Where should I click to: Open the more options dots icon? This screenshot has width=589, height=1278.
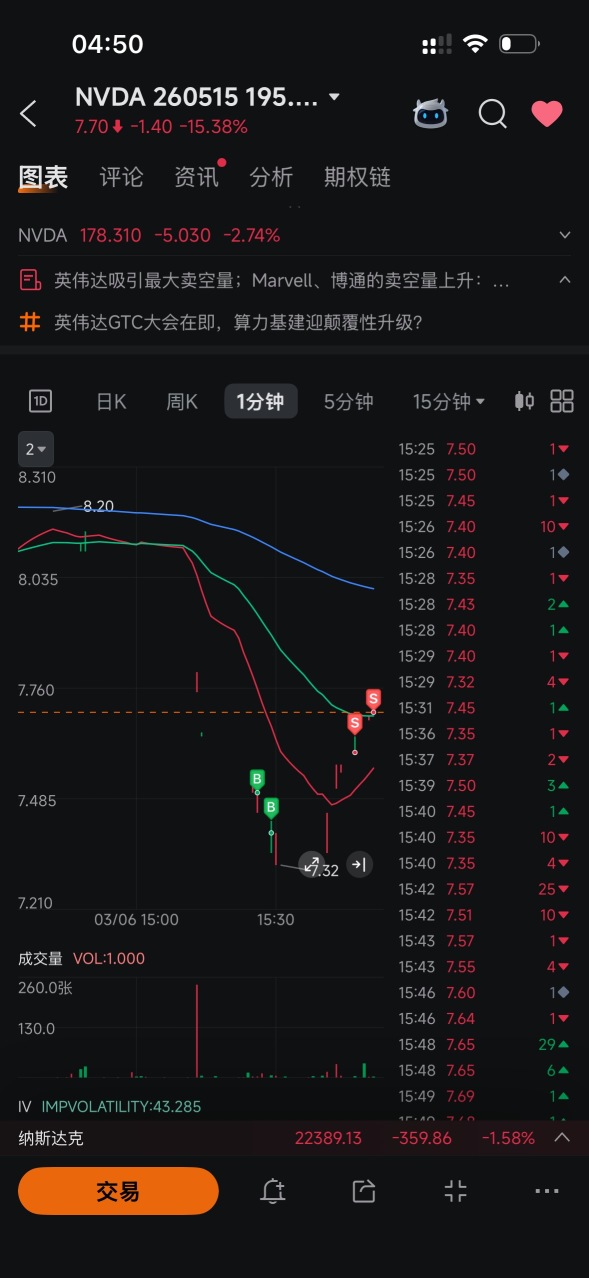coord(546,1190)
